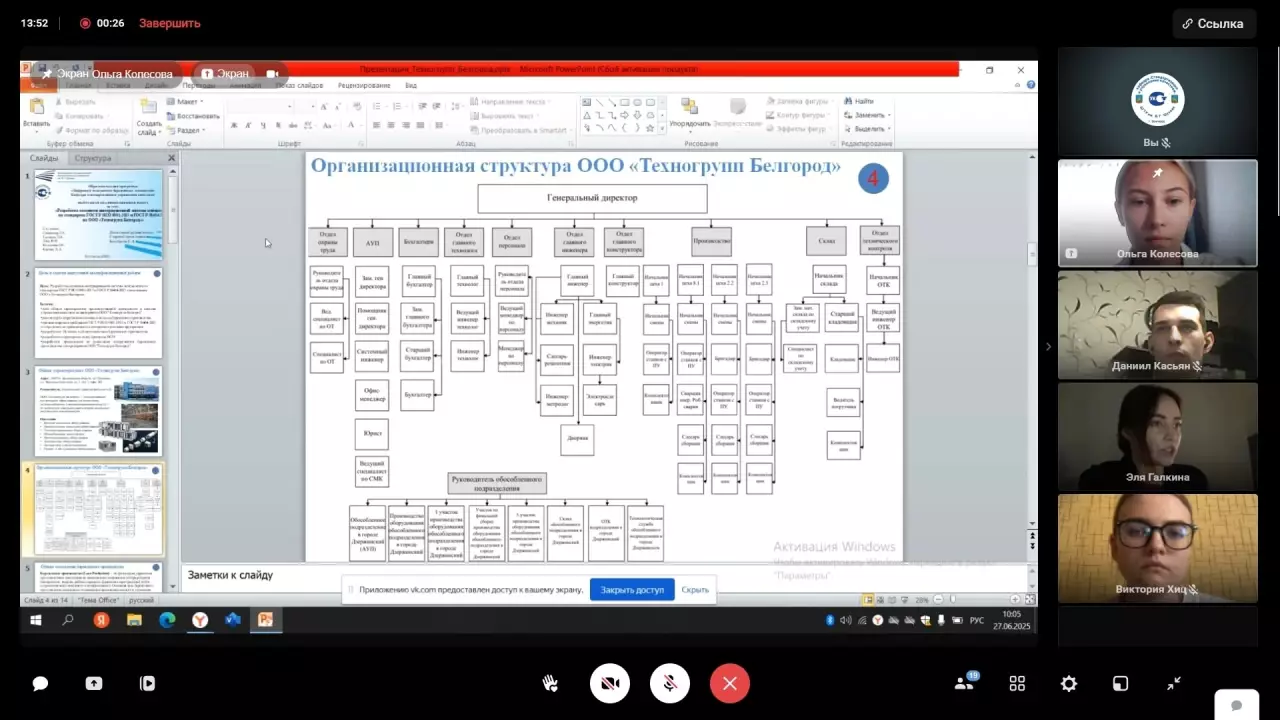Click the picture-in-picture icon
This screenshot has height=720, width=1280.
coord(1121,684)
